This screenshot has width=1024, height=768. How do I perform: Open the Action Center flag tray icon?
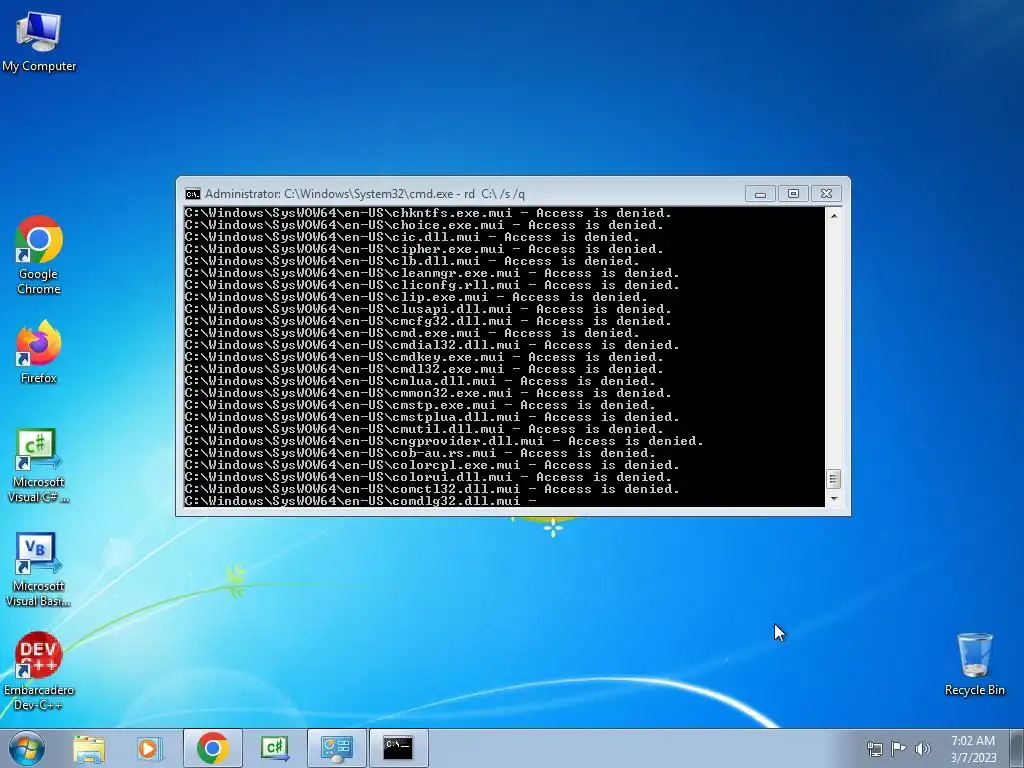(x=899, y=749)
